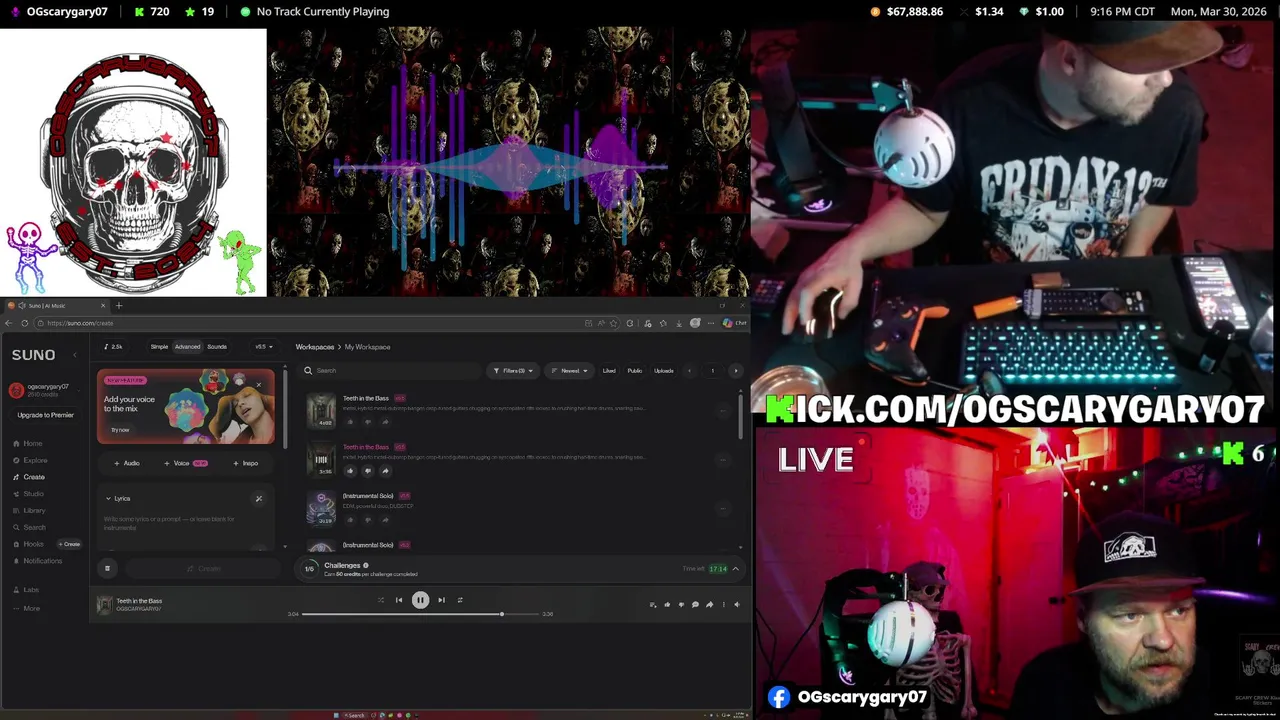The height and width of the screenshot is (720, 1280).
Task: Toggle the Liked filter
Action: pyautogui.click(x=609, y=371)
